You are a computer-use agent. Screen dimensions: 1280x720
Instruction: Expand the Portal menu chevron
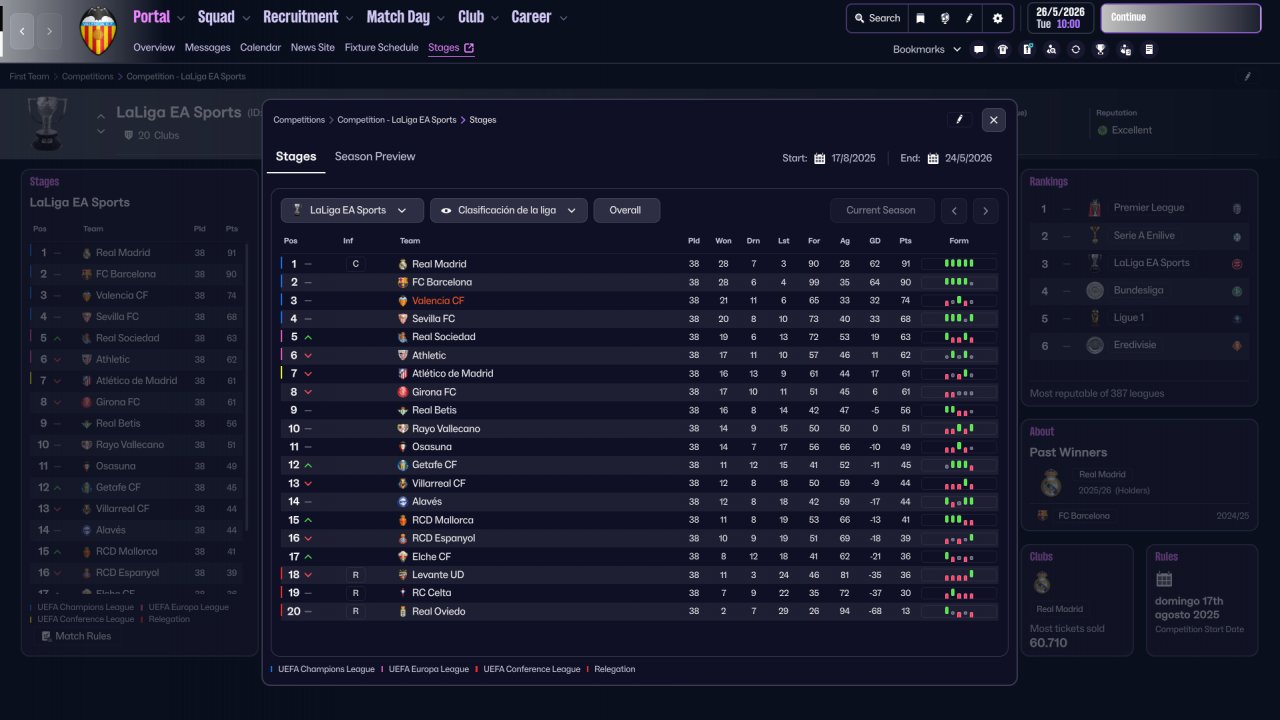[181, 18]
